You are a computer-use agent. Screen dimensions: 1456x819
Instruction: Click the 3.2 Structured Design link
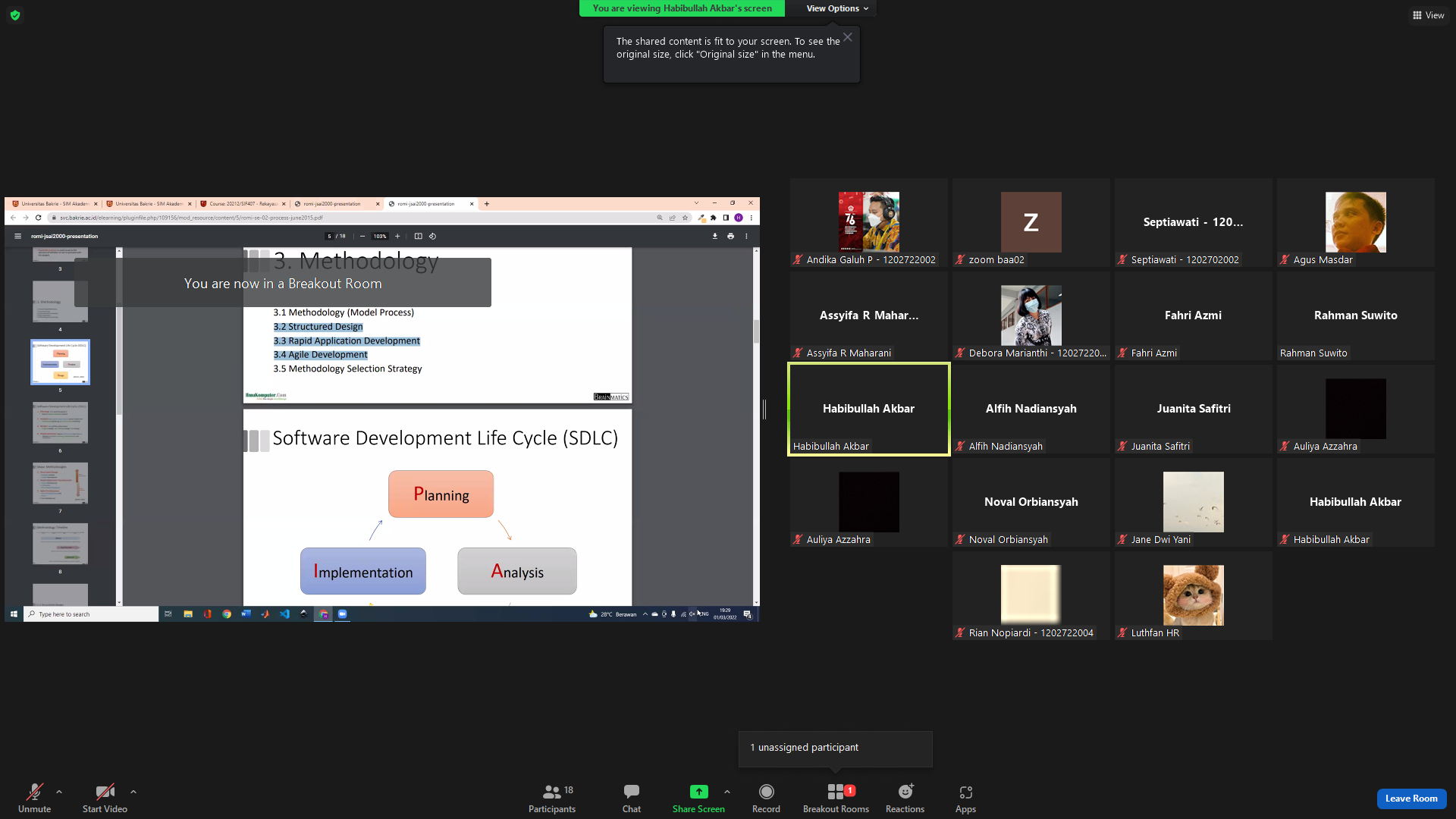318,327
